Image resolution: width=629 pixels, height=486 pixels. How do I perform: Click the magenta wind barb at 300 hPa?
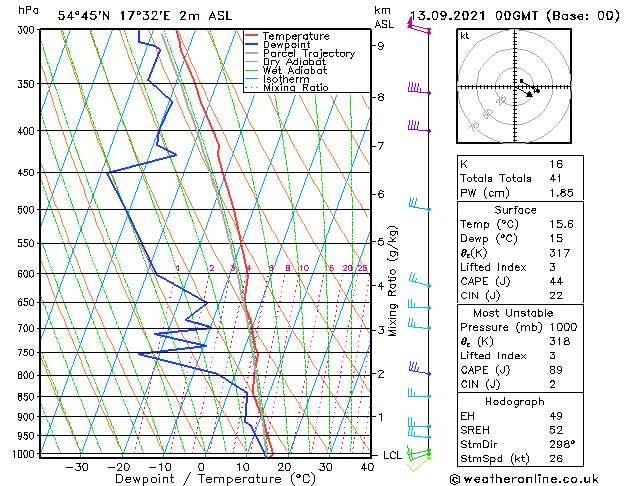[418, 27]
